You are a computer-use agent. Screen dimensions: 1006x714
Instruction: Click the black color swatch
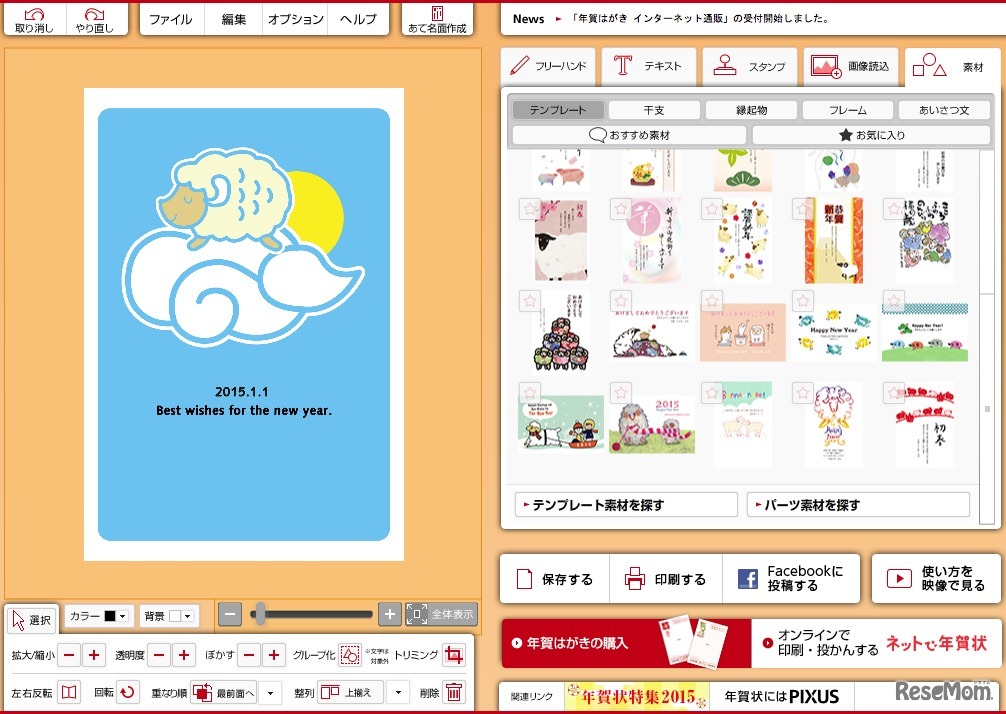[x=110, y=616]
